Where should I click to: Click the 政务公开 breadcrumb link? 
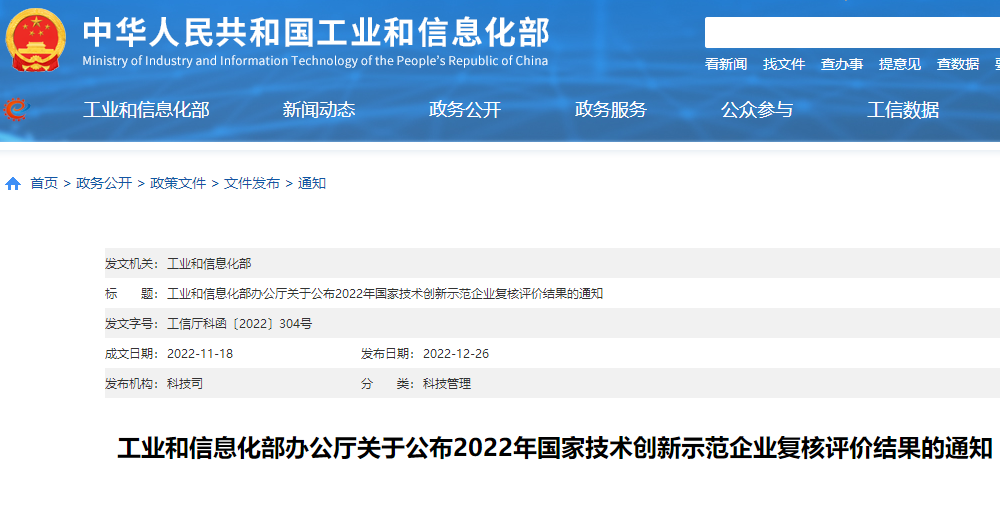click(104, 184)
